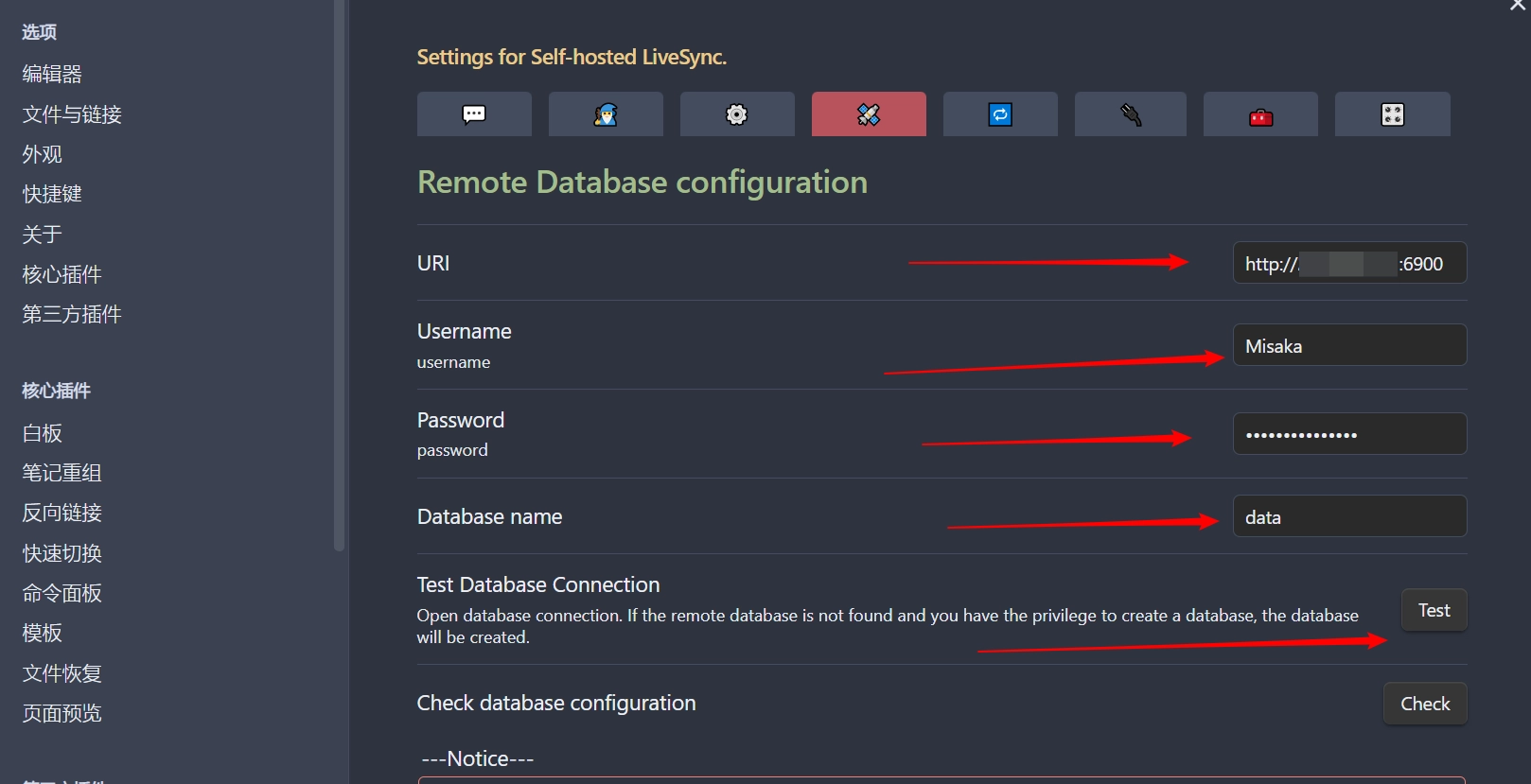Open the blue sync settings tab icon

pyautogui.click(x=1000, y=114)
